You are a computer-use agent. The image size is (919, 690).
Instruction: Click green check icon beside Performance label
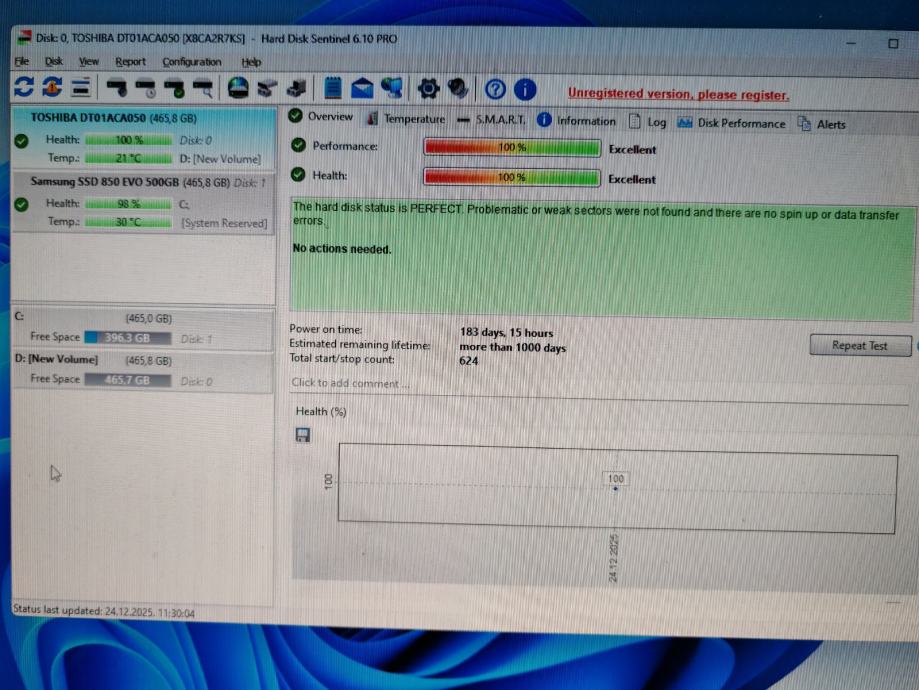[x=298, y=145]
